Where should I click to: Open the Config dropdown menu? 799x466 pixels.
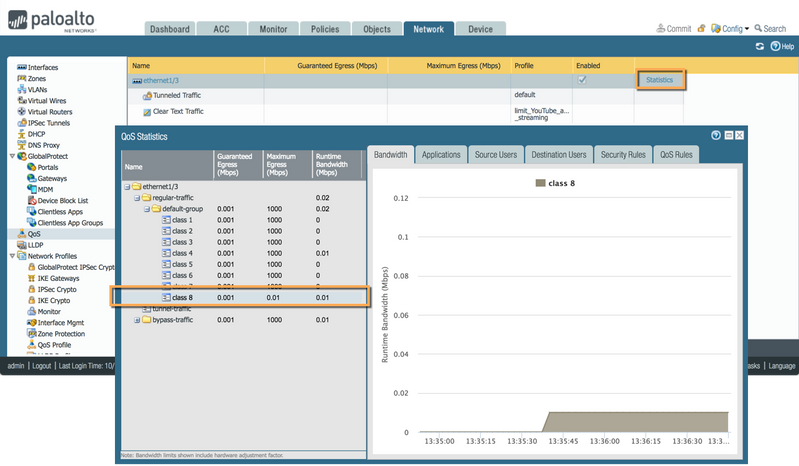(x=731, y=29)
